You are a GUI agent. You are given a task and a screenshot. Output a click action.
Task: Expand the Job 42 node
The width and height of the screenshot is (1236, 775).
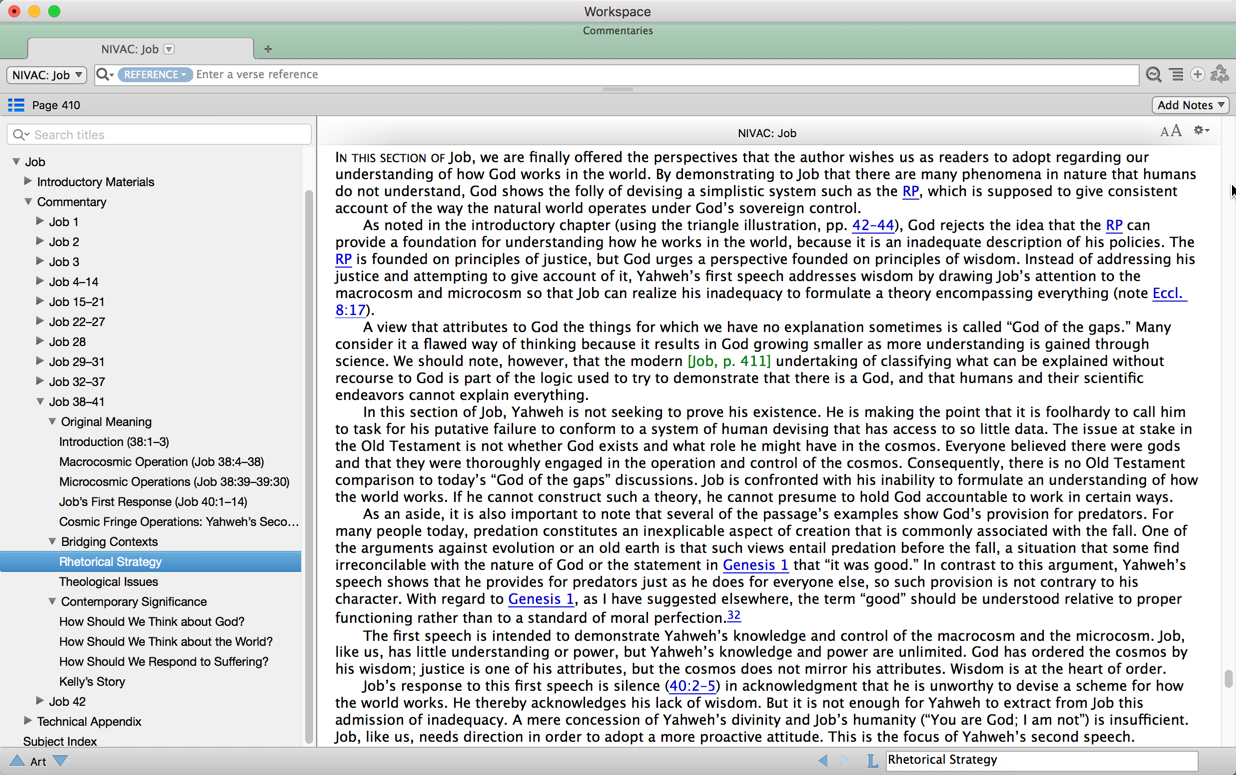pos(40,701)
